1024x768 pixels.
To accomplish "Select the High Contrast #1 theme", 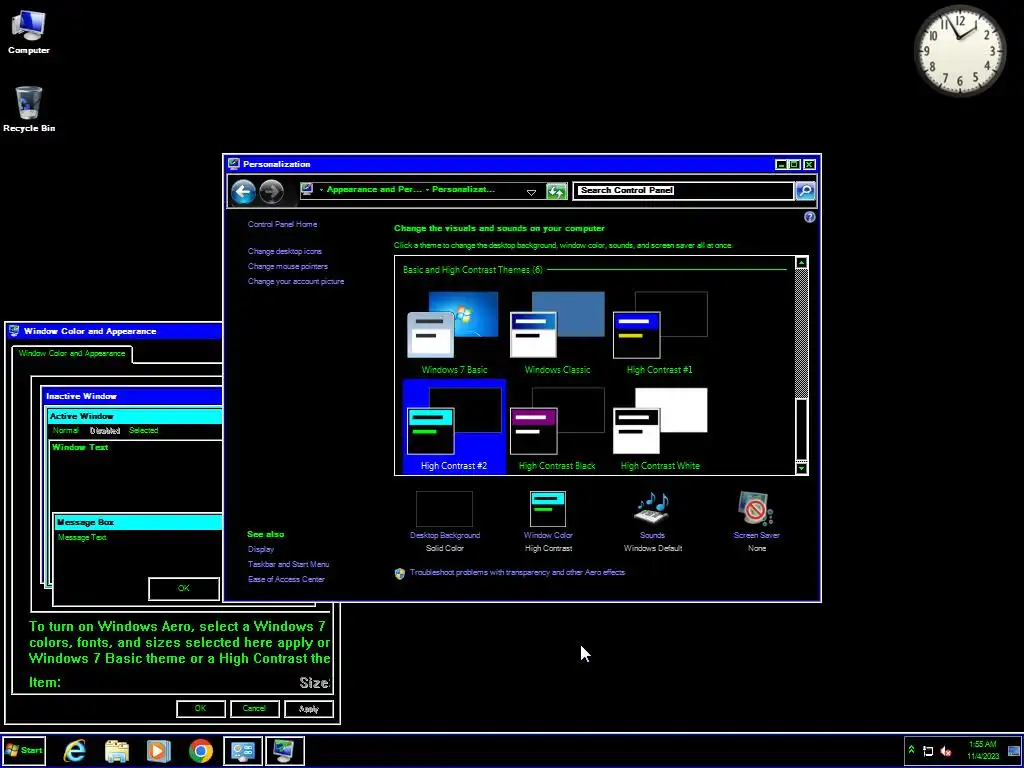I will coord(660,333).
